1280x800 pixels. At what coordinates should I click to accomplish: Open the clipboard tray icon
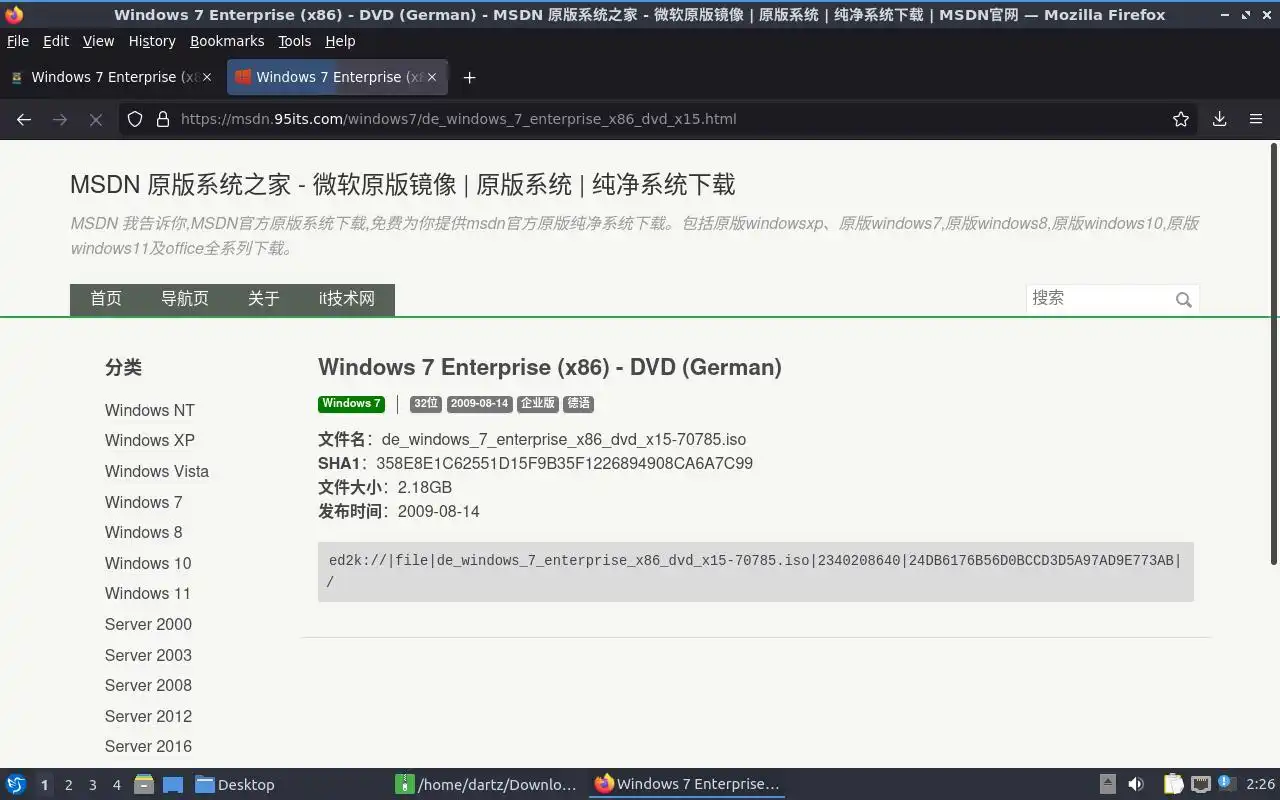pos(1173,784)
